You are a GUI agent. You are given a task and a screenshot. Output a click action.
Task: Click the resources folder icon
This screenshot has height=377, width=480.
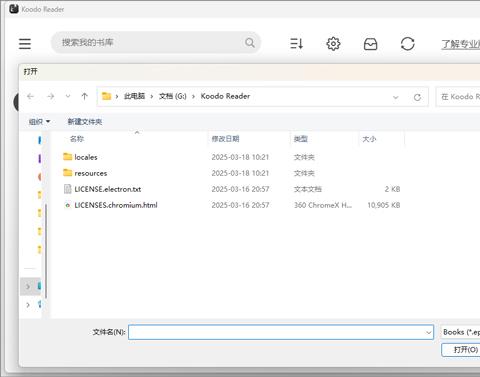pyautogui.click(x=68, y=172)
